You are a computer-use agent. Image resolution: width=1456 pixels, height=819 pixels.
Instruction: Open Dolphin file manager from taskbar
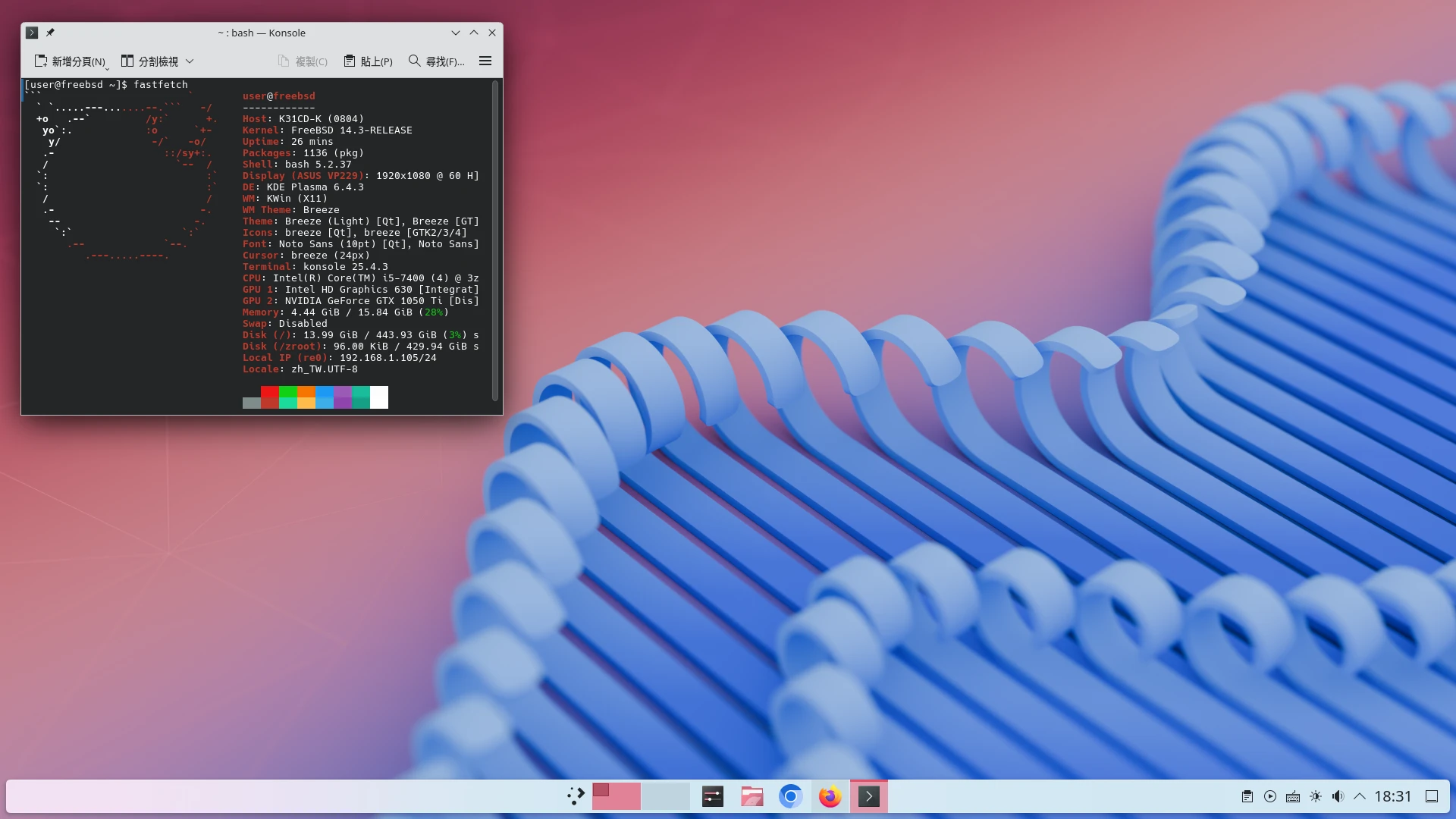(752, 796)
